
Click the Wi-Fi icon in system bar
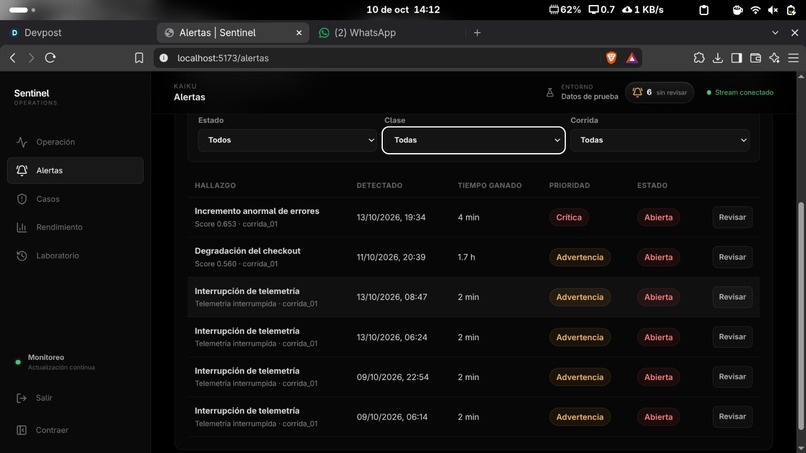click(x=755, y=10)
